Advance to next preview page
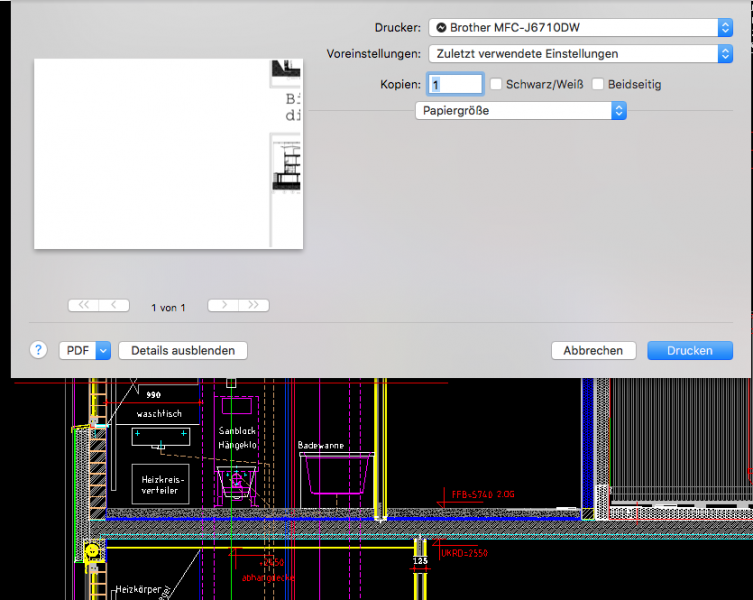Viewport: 753px width, 600px height. [x=223, y=306]
